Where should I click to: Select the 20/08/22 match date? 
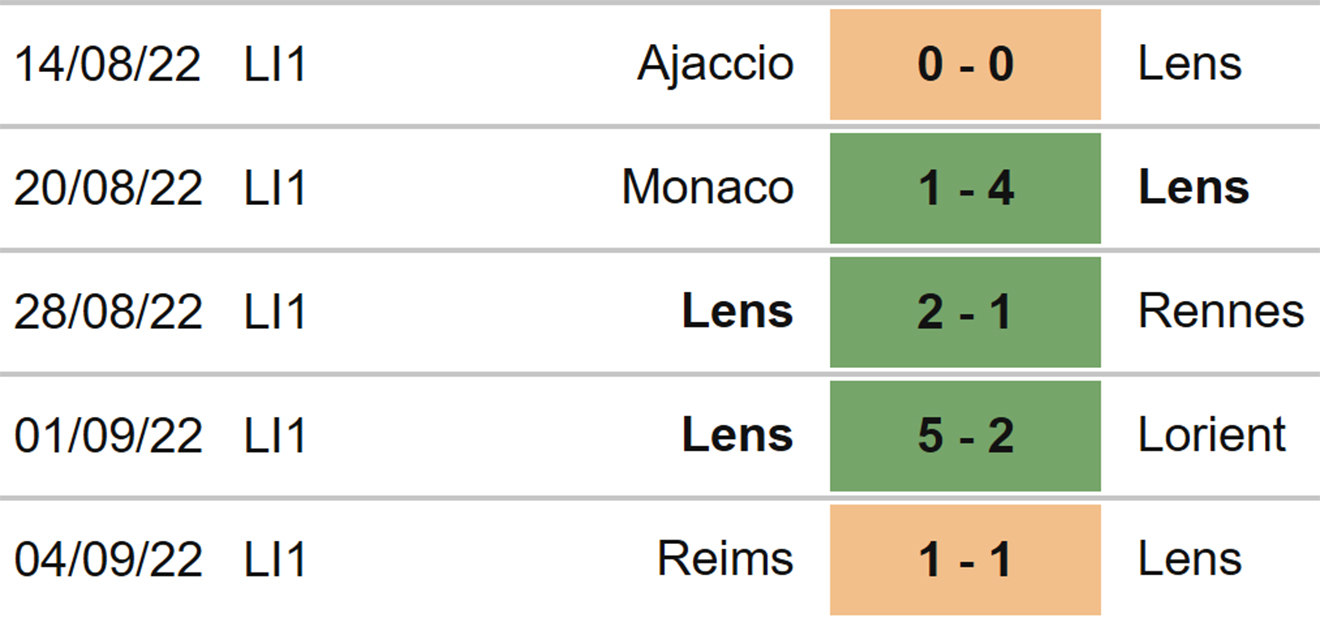[x=108, y=188]
